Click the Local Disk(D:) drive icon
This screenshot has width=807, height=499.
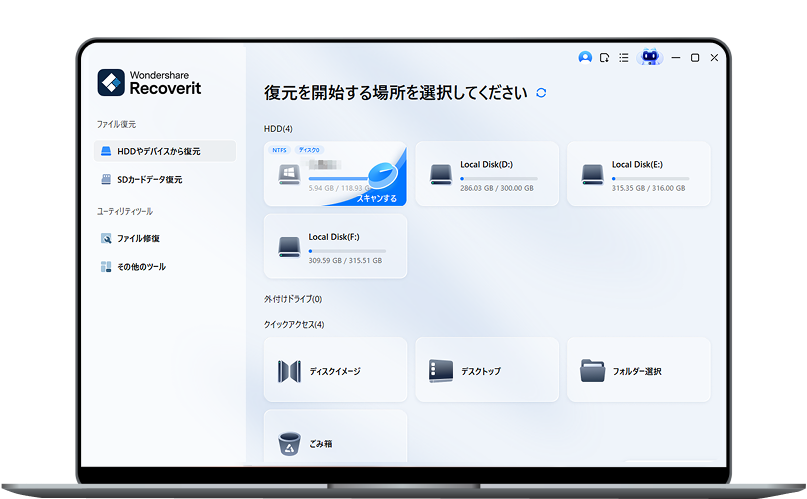pyautogui.click(x=441, y=175)
